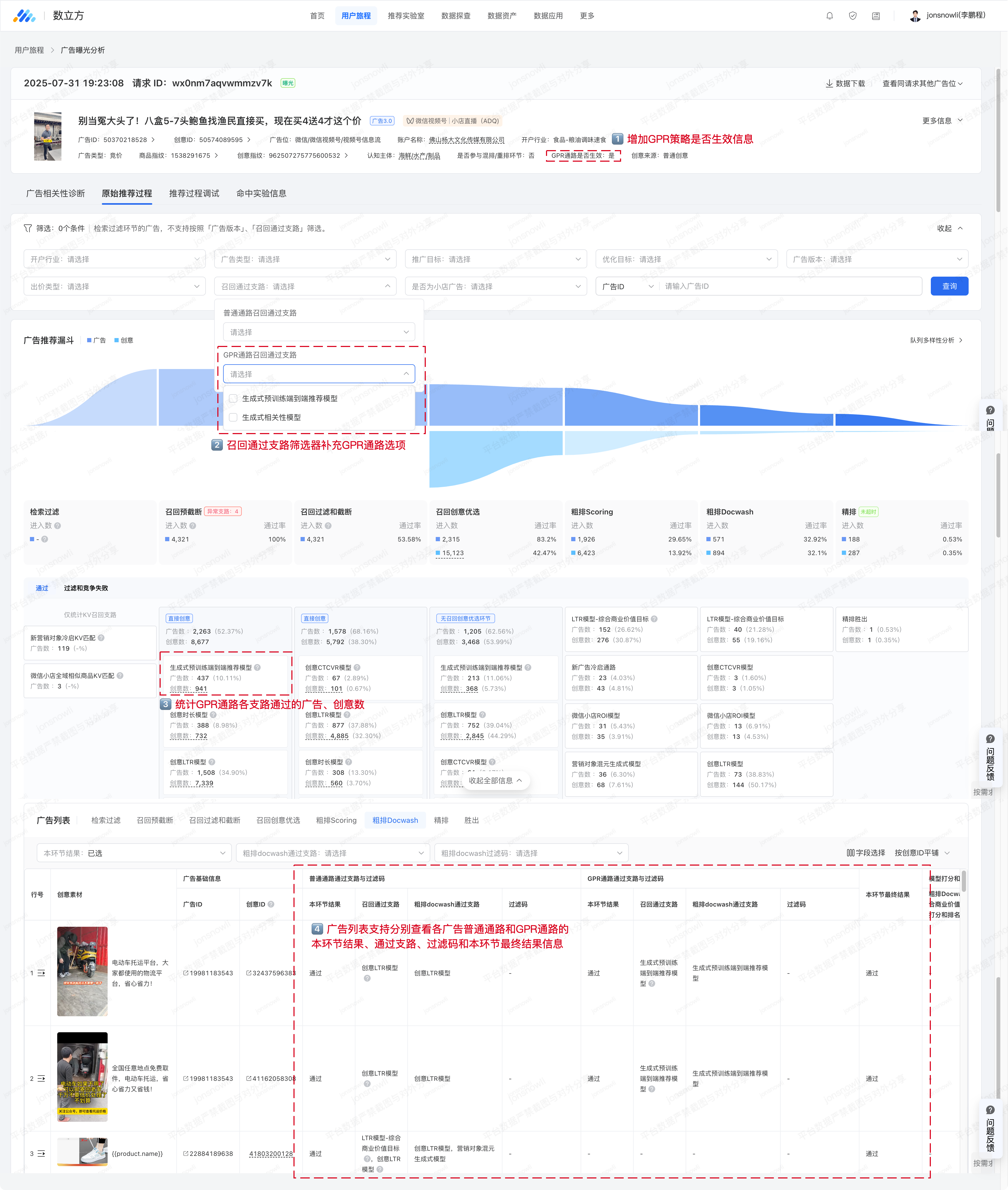Open the 开户行业 dropdown
Screen dimensions: 1008x1190
pos(114,259)
